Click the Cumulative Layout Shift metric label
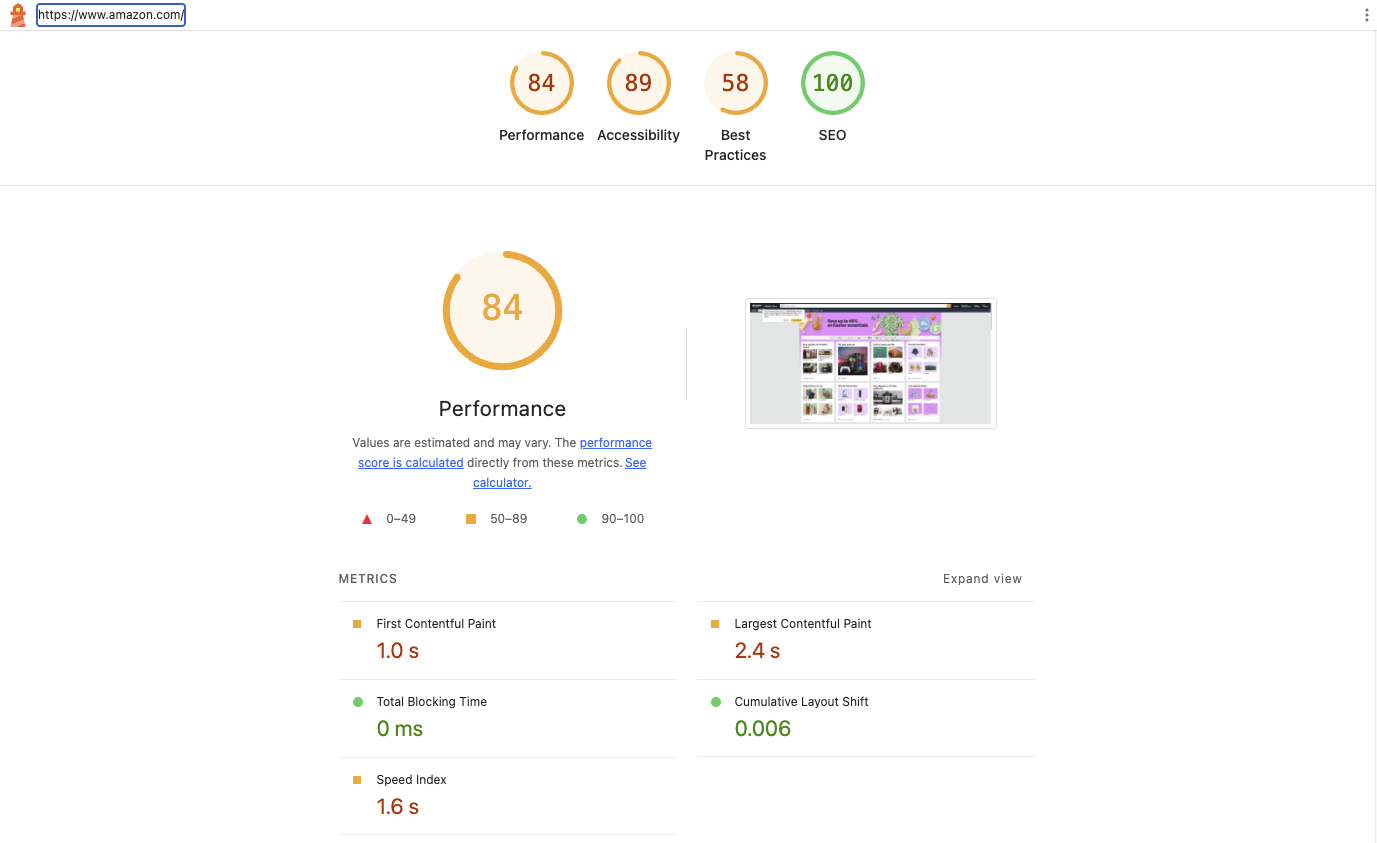The width and height of the screenshot is (1377, 843). pyautogui.click(x=801, y=701)
